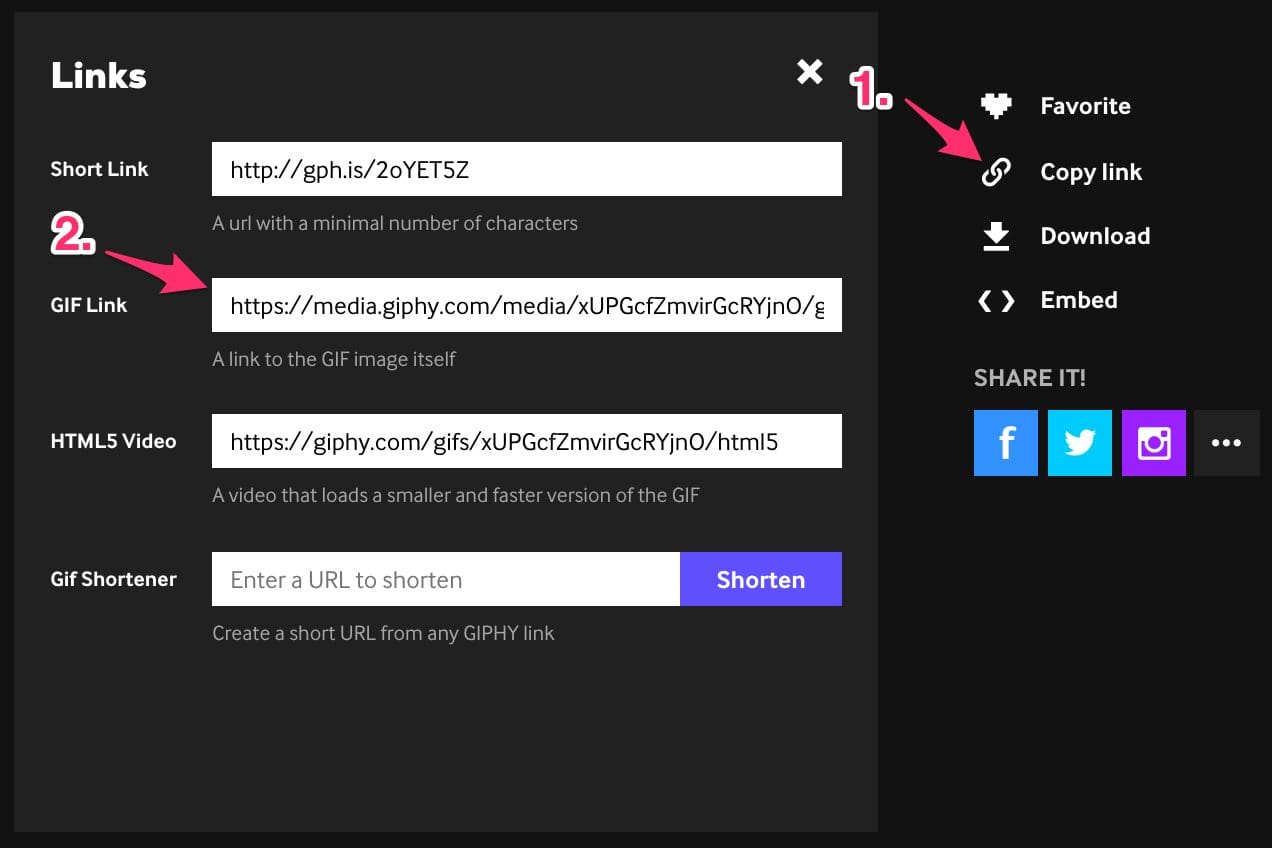Select the Short Link URL field
Viewport: 1272px width, 848px height.
526,169
